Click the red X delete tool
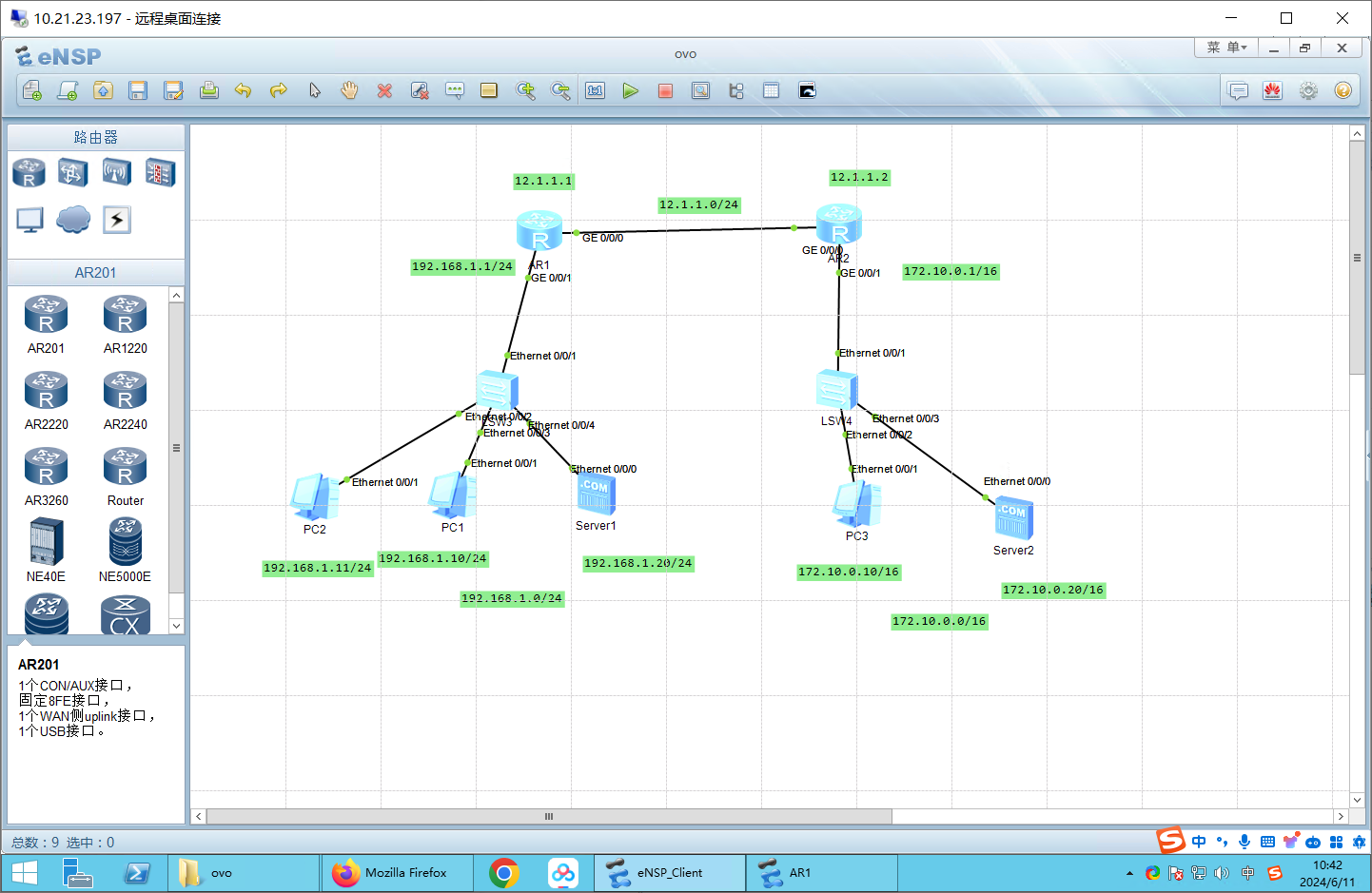The height and width of the screenshot is (893, 1372). (384, 90)
